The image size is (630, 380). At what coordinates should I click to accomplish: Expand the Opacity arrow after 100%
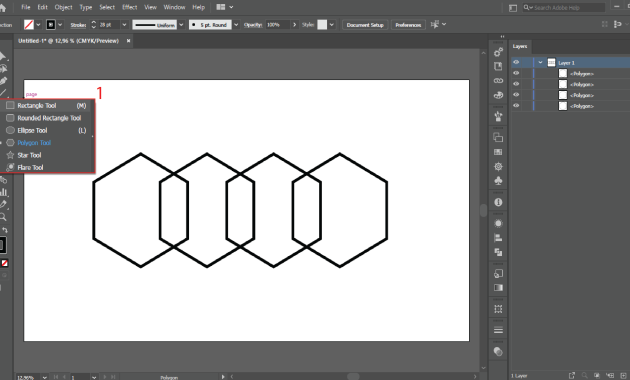tap(295, 25)
